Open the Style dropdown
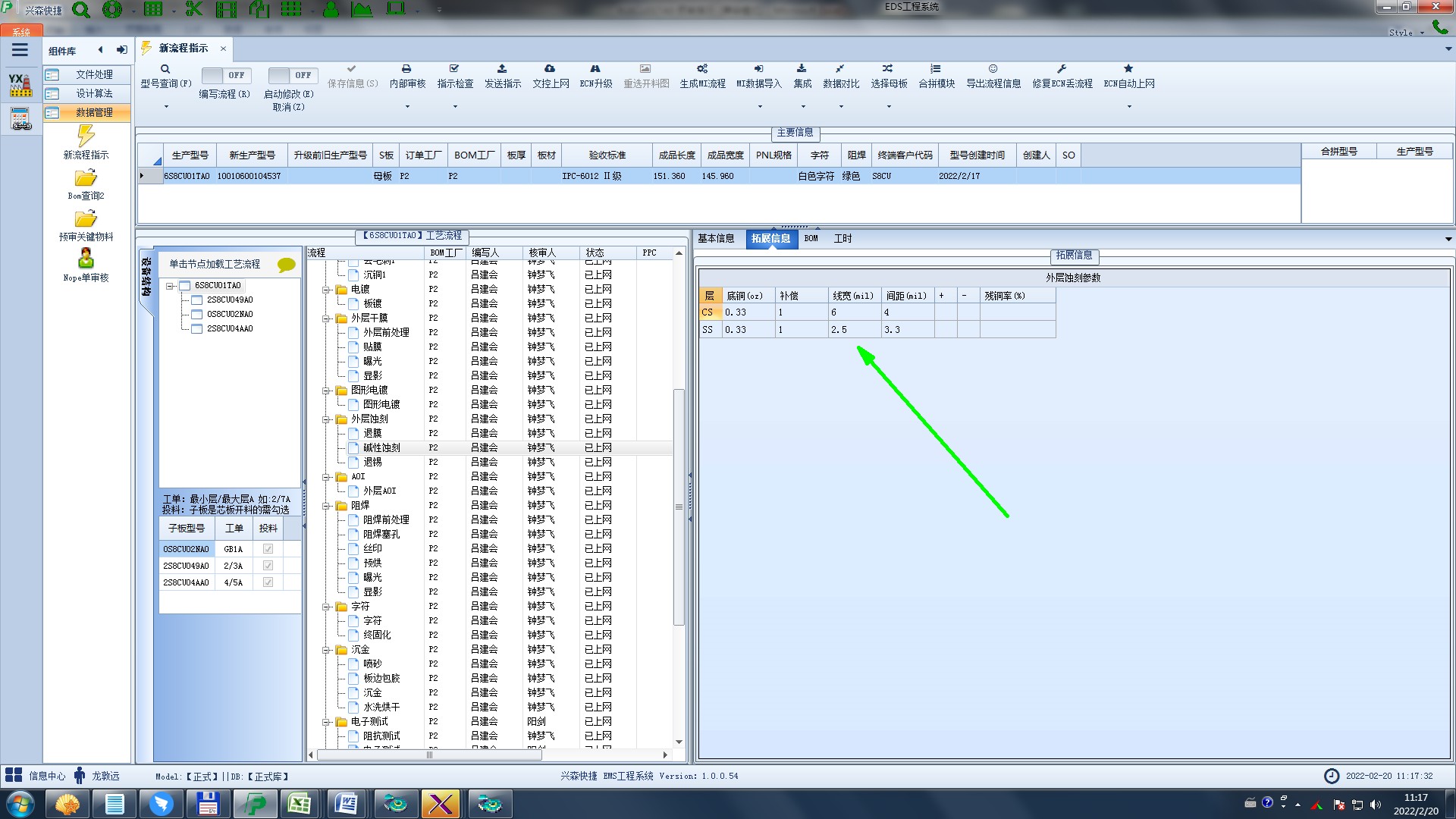 (1406, 33)
